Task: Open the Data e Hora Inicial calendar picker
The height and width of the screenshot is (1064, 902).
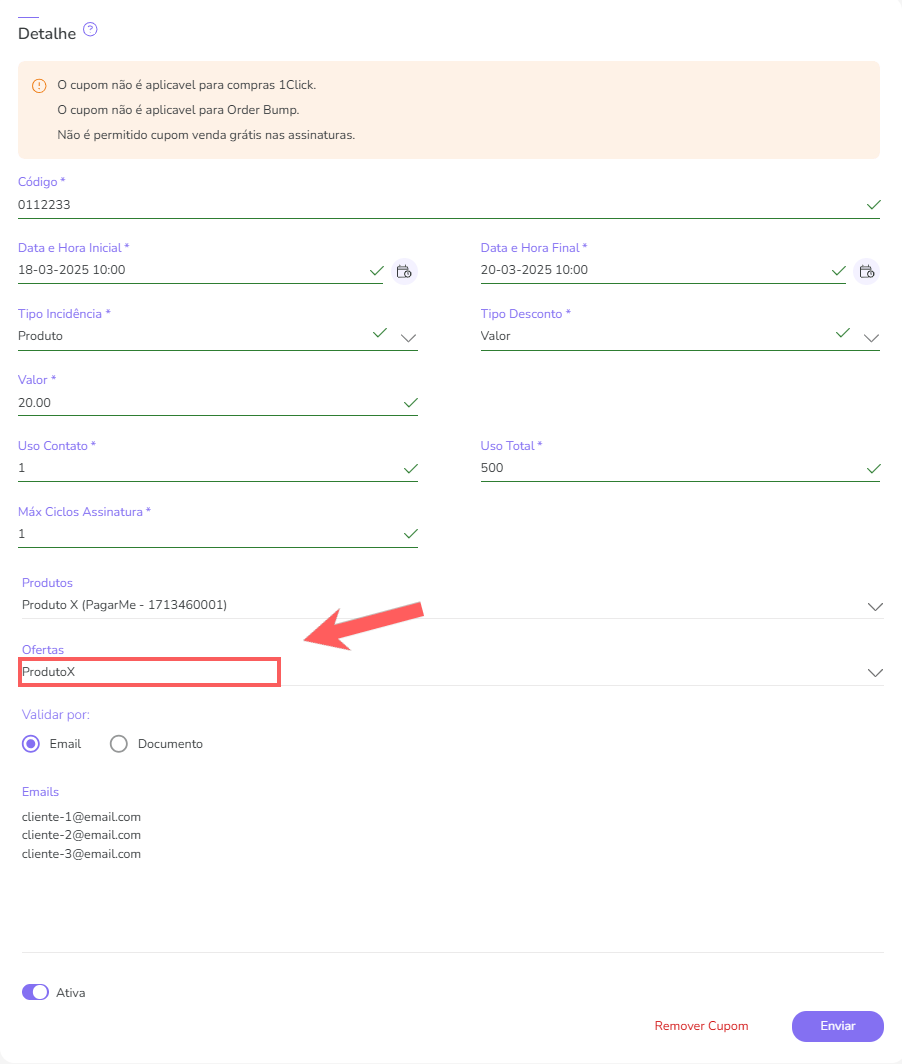Action: (404, 271)
